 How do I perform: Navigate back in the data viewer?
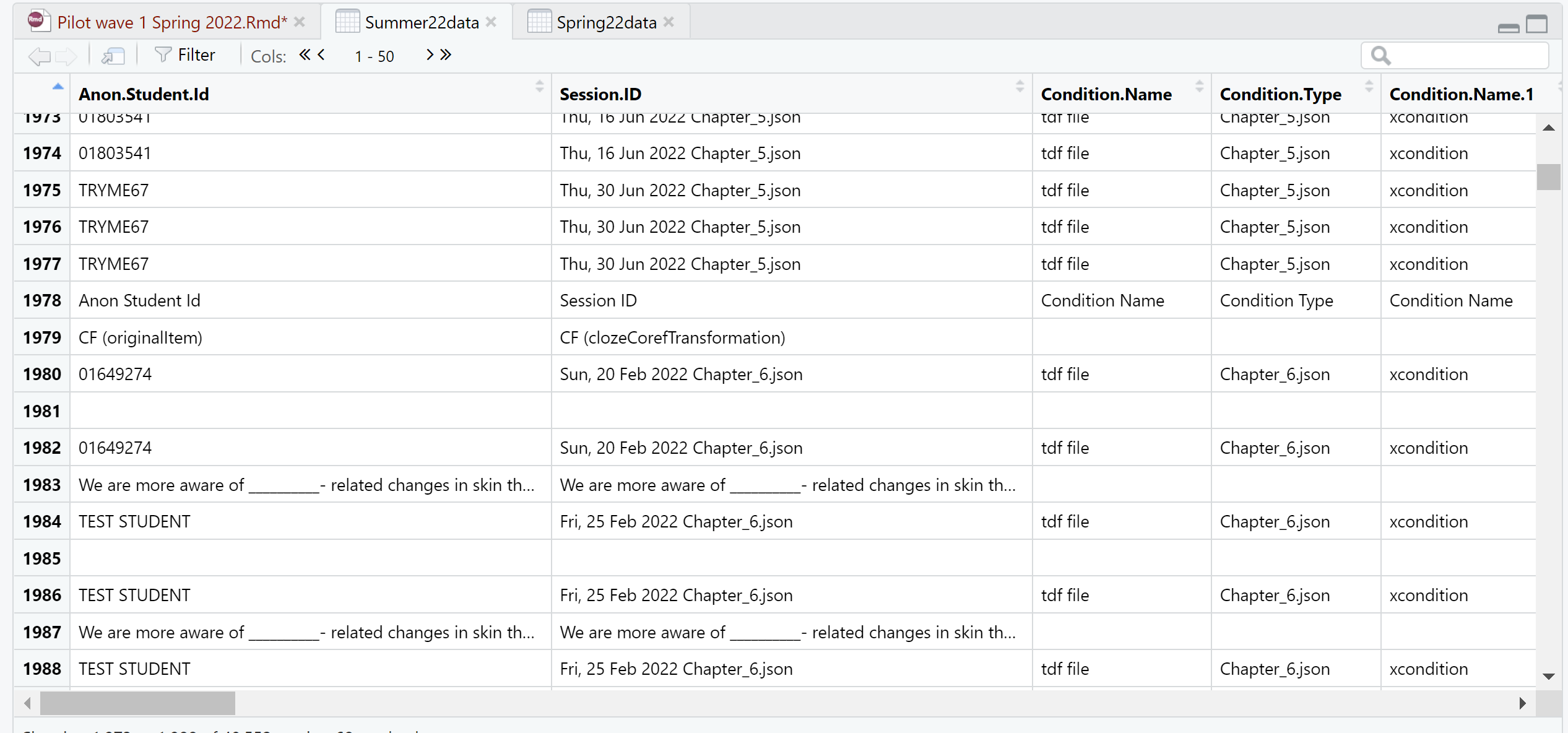pyautogui.click(x=38, y=56)
